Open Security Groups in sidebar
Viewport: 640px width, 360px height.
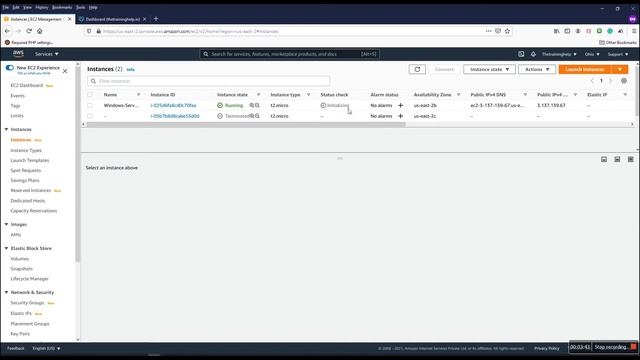[27, 303]
